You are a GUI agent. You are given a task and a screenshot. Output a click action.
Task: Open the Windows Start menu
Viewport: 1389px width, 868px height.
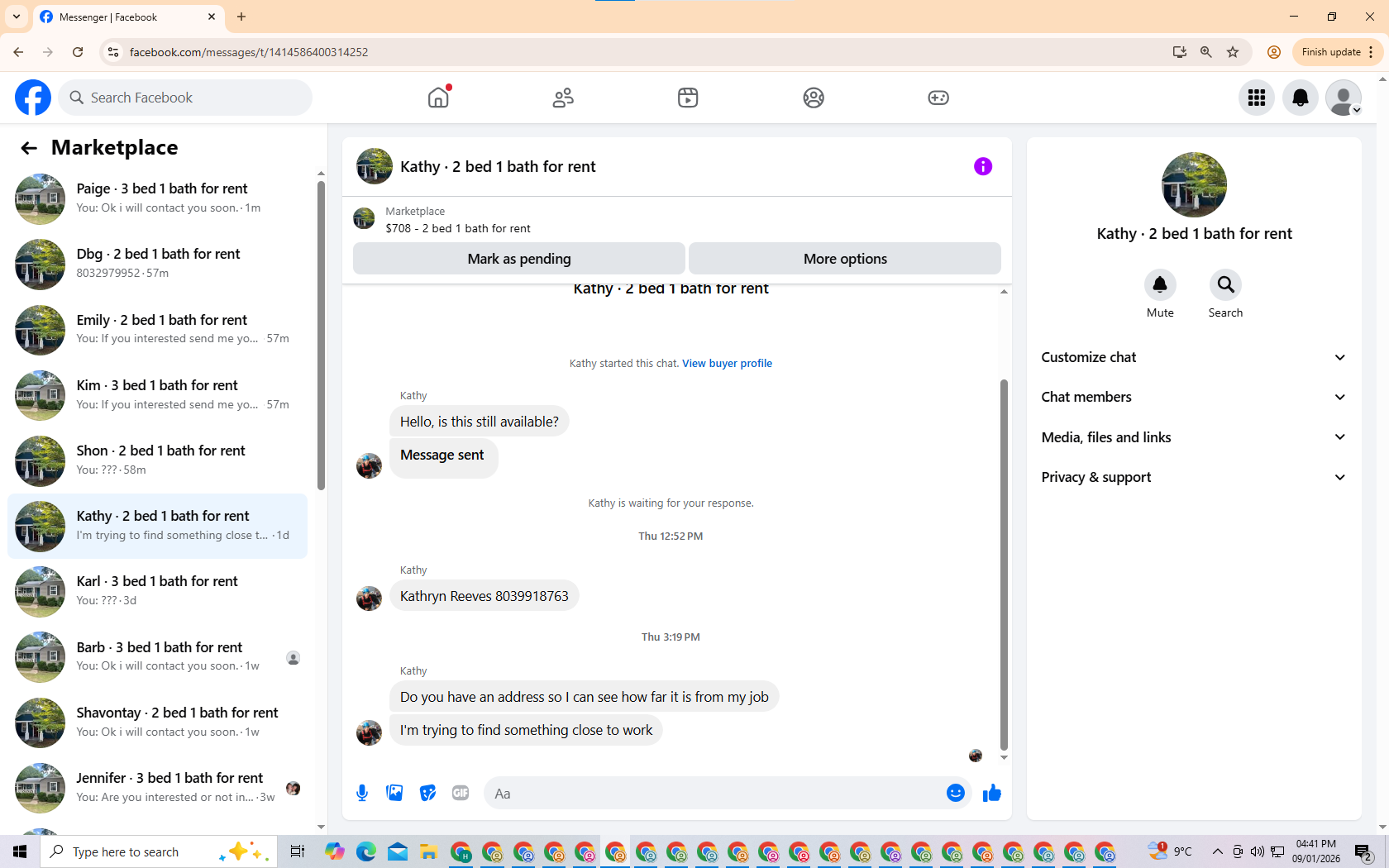[x=20, y=851]
